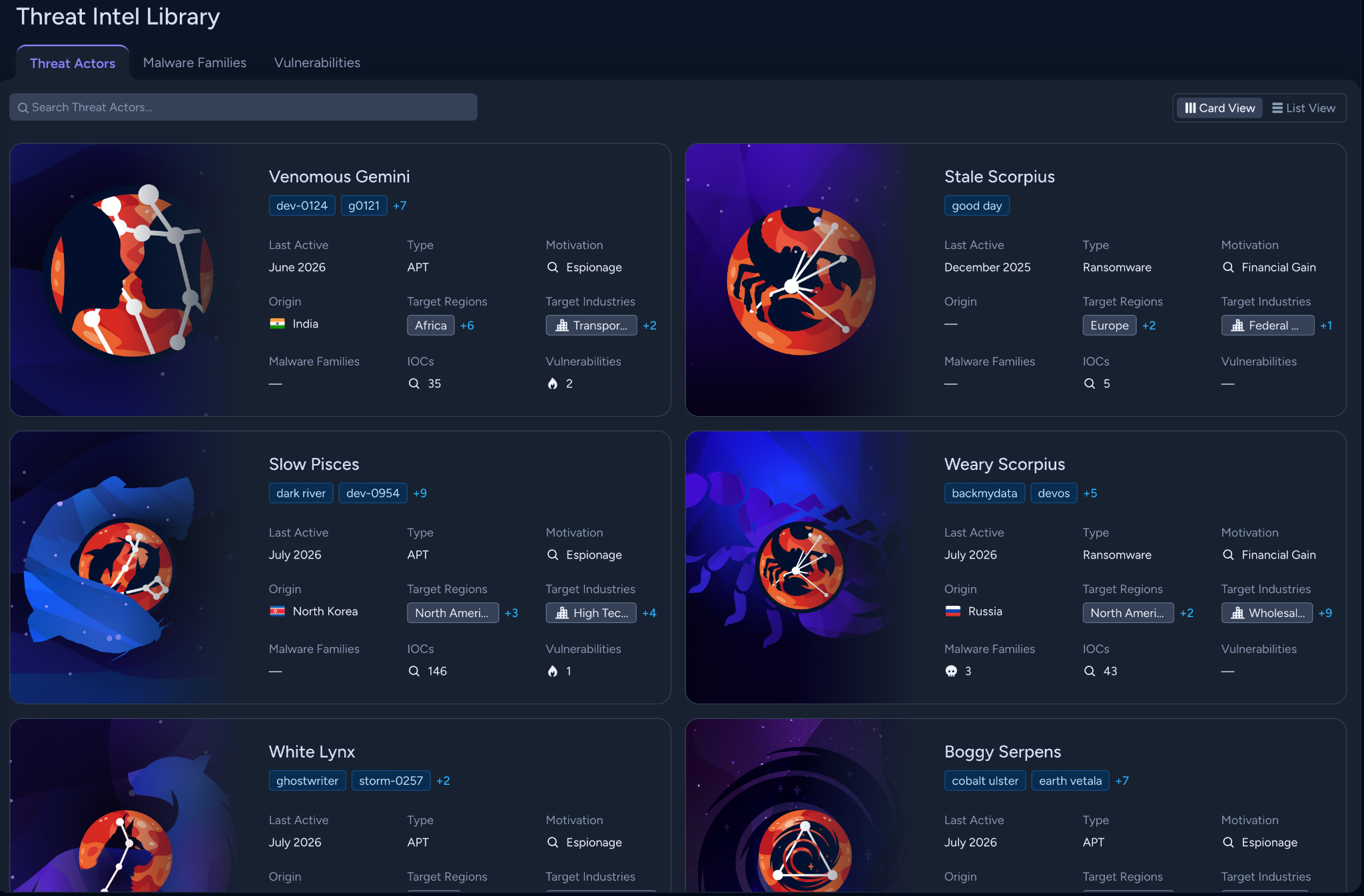The image size is (1364, 896).
Task: Click the devos alias tag
Action: (1054, 493)
